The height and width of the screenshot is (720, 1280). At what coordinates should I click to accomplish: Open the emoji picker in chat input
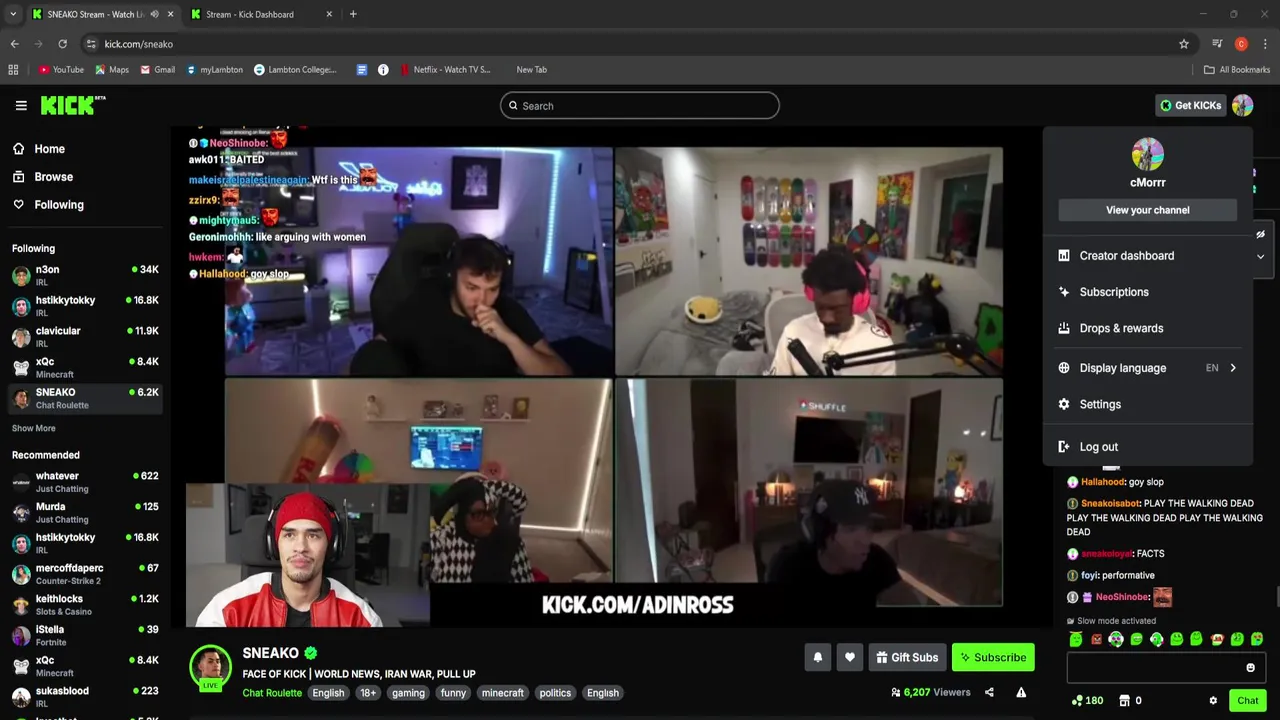click(1250, 668)
